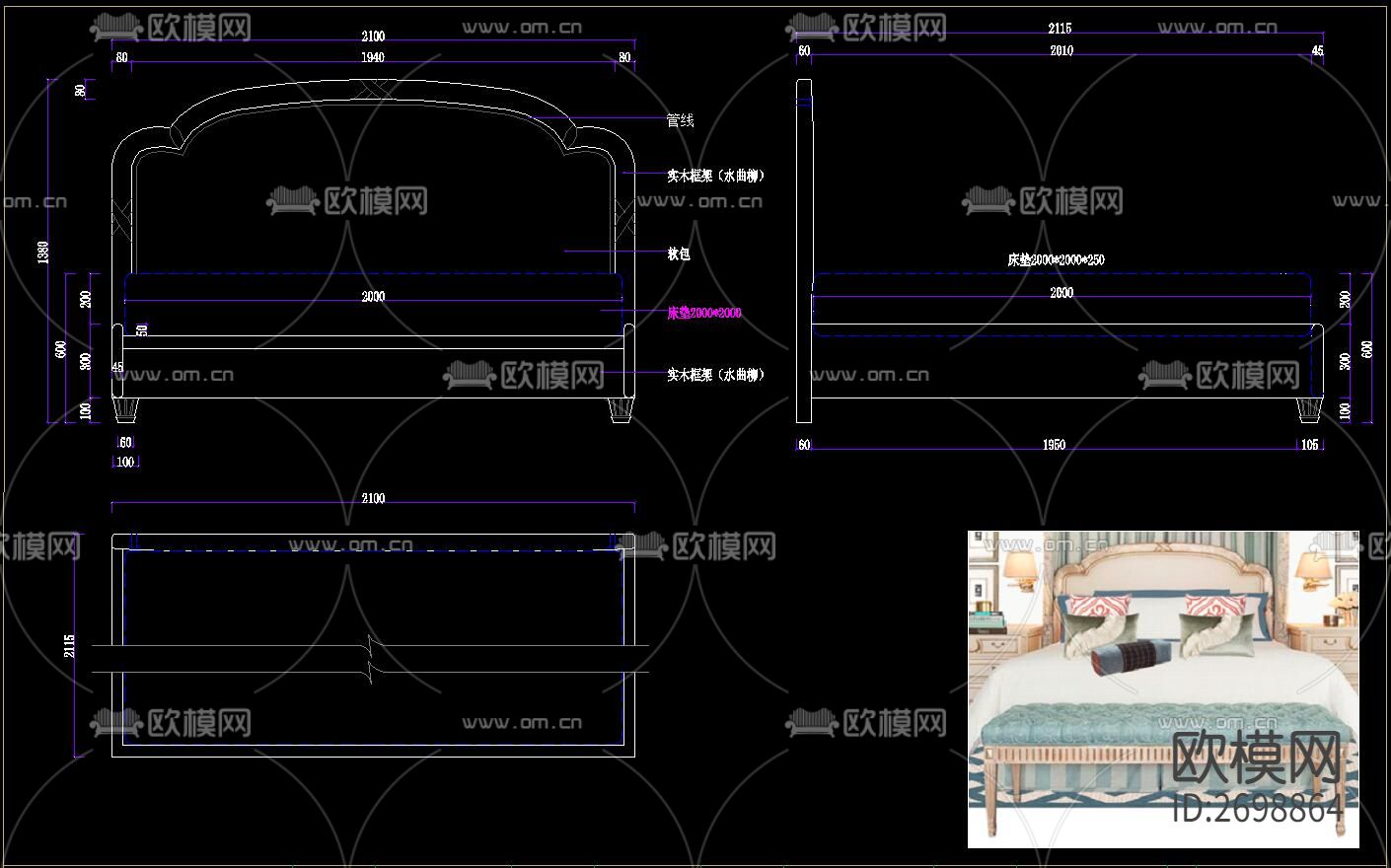
Task: Click the 100 dimension below front elevation leg
Action: [125, 462]
